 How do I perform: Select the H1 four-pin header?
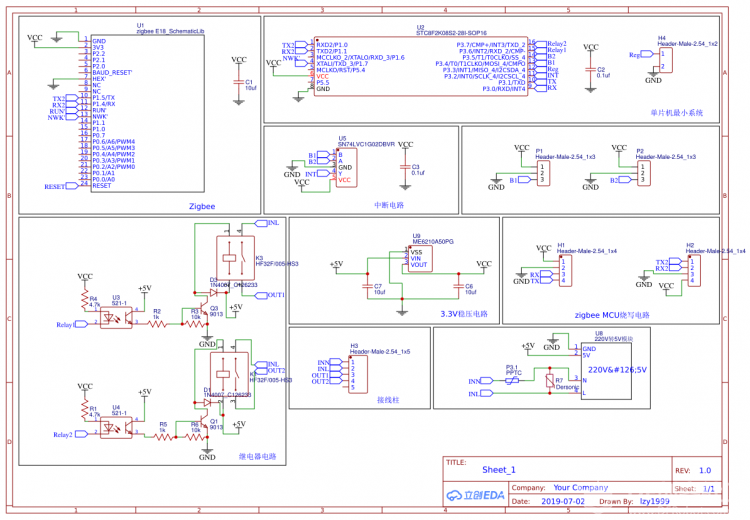coord(565,271)
